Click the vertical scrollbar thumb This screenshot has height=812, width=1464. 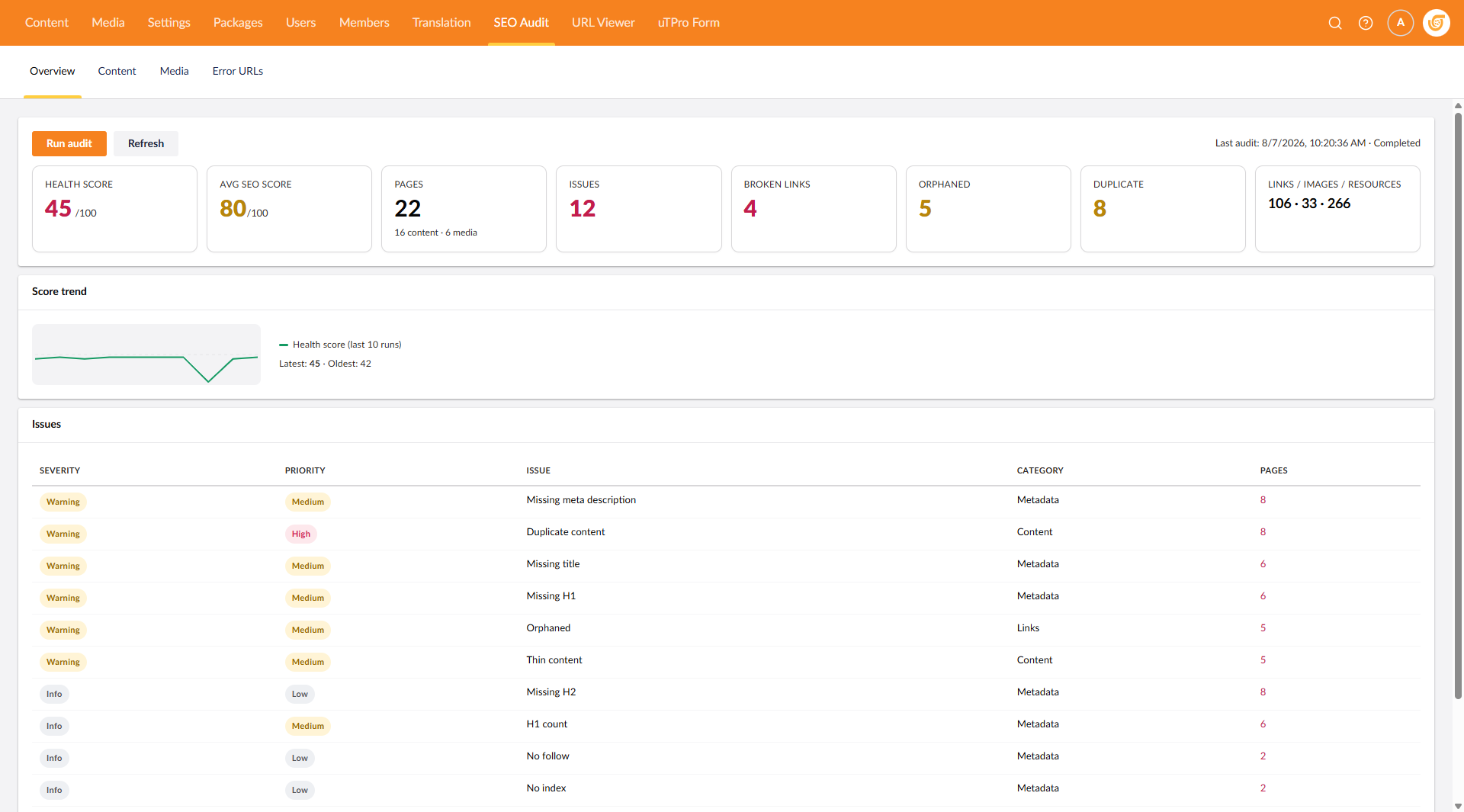pyautogui.click(x=1458, y=406)
